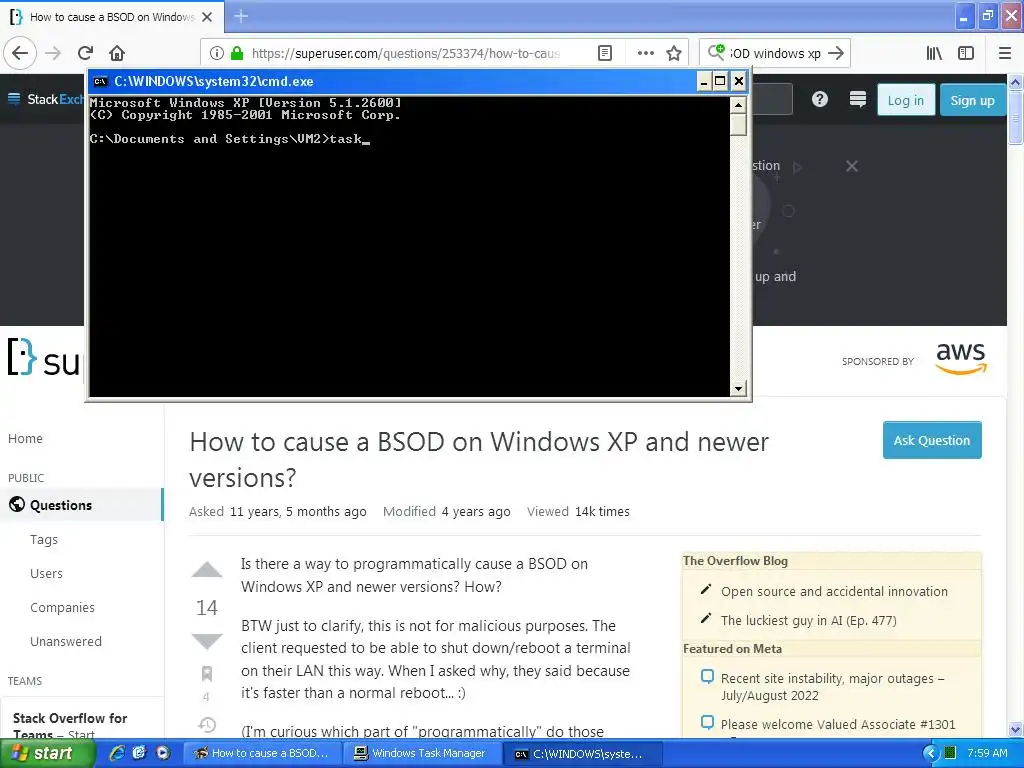
Task: Click page scrollbar down arrow in Firefox
Action: click(x=1016, y=729)
